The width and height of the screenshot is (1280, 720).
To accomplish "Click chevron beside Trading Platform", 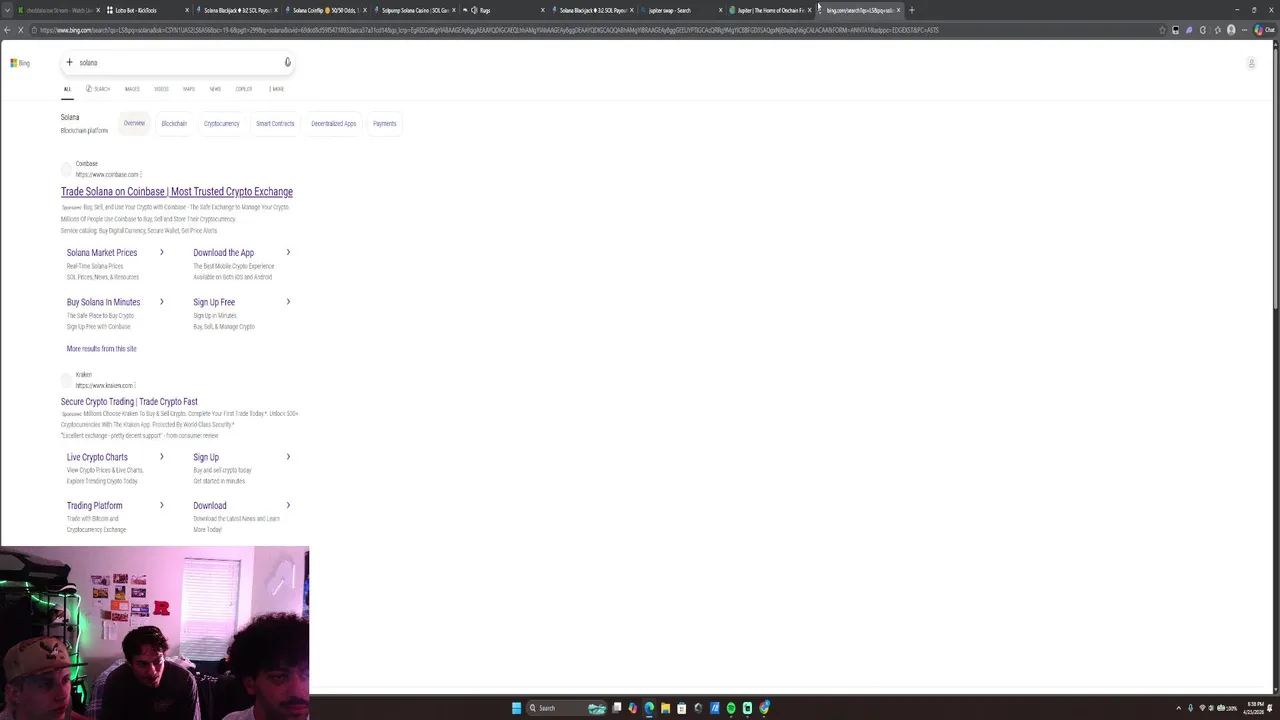I will [x=161, y=506].
